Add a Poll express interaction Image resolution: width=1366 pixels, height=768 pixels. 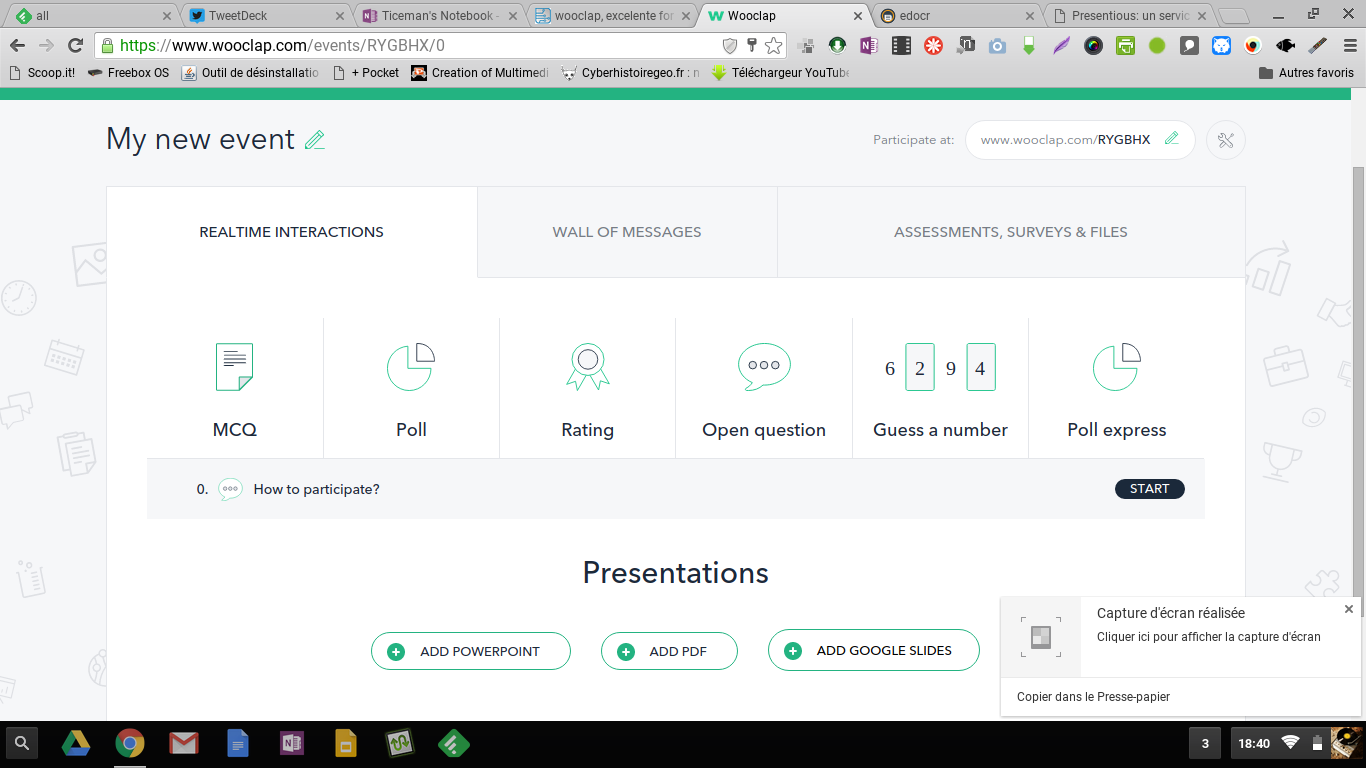point(1117,389)
